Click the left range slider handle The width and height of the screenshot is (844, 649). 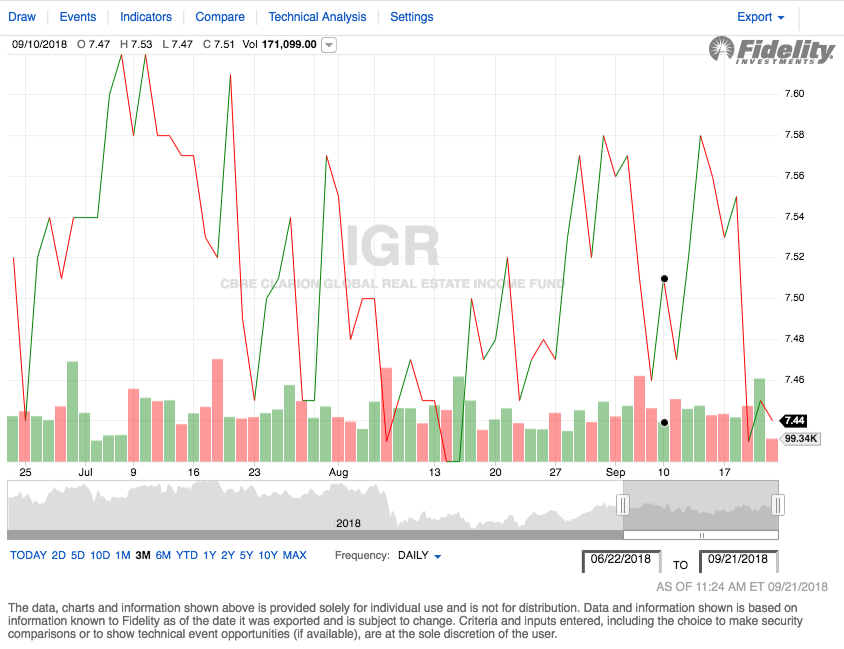(623, 505)
